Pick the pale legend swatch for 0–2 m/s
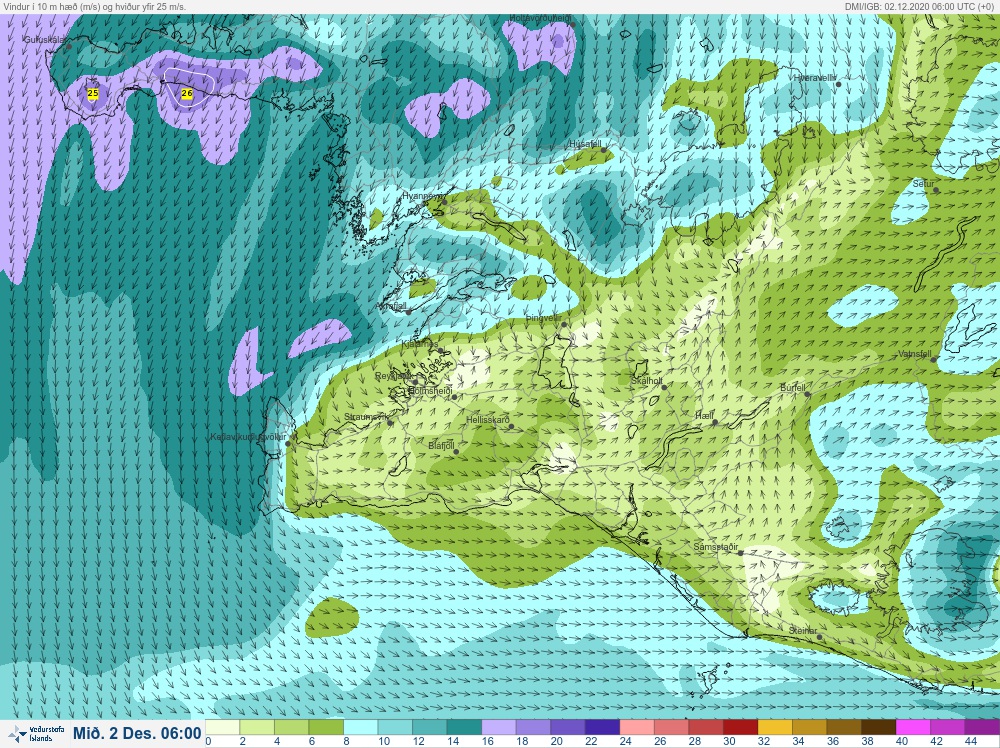 [x=223, y=728]
